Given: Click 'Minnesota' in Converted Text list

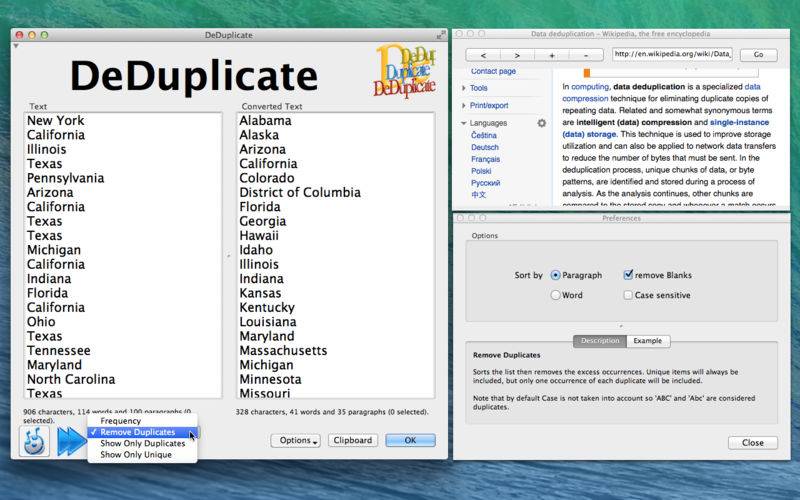Looking at the screenshot, I should coord(270,379).
